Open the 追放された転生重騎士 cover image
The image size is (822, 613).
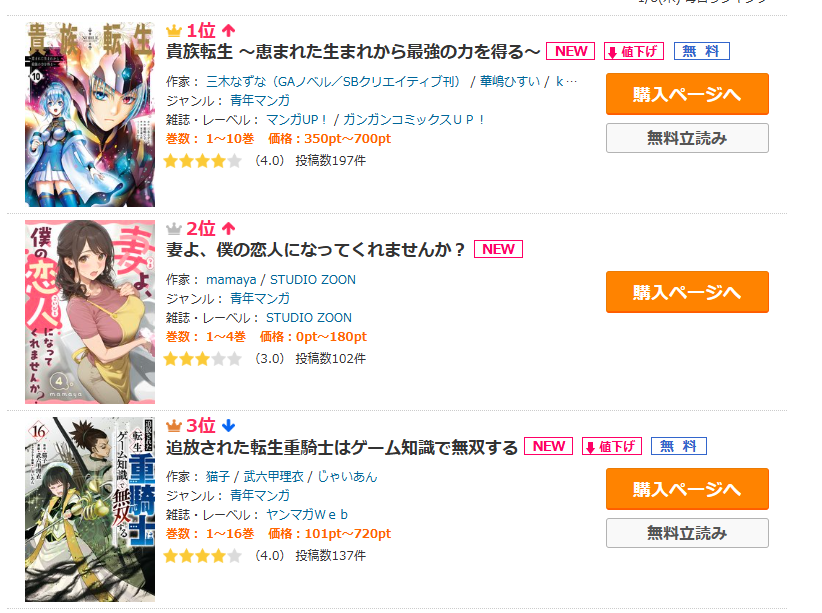pos(90,509)
